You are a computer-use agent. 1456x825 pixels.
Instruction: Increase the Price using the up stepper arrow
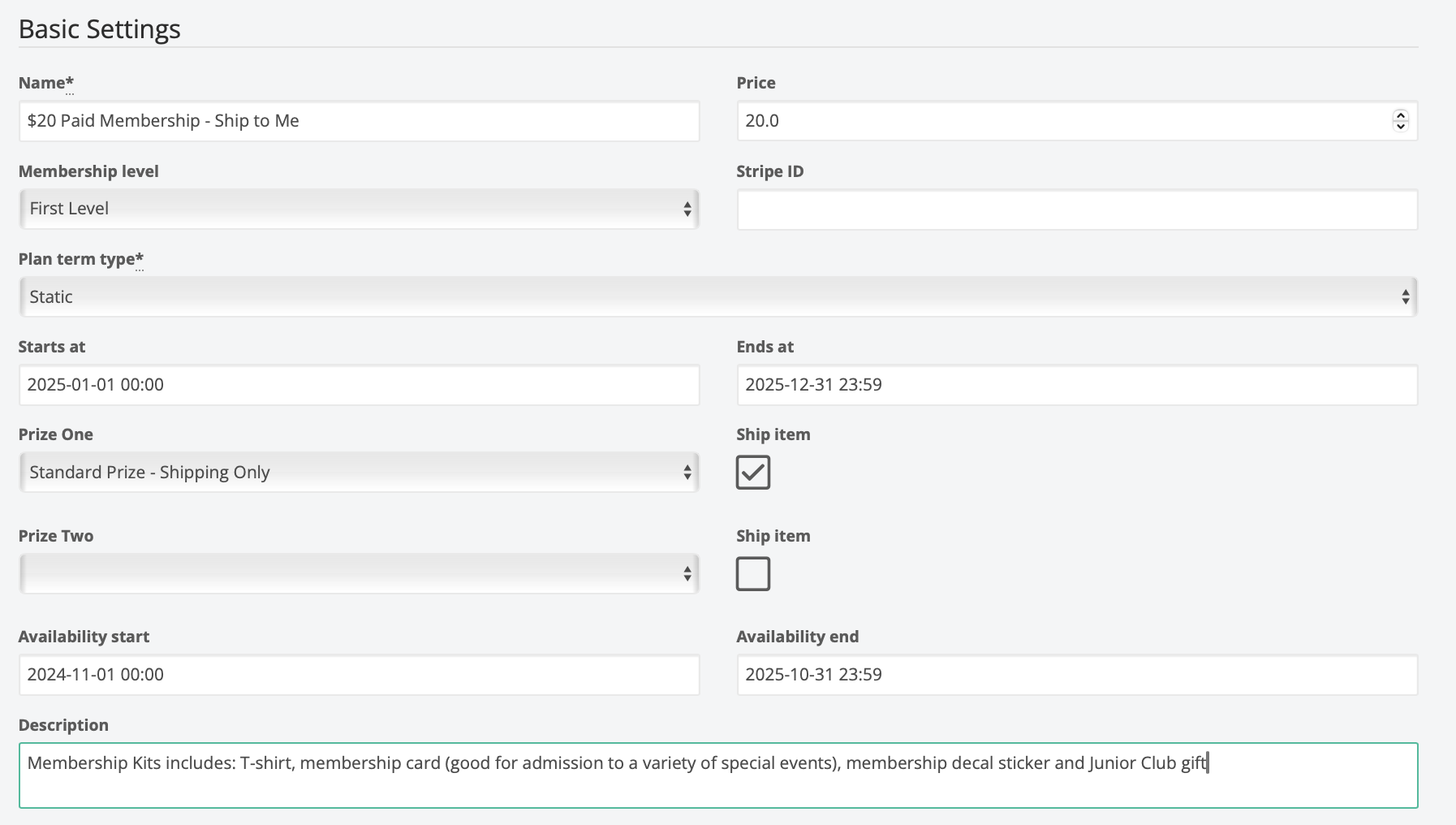point(1400,115)
